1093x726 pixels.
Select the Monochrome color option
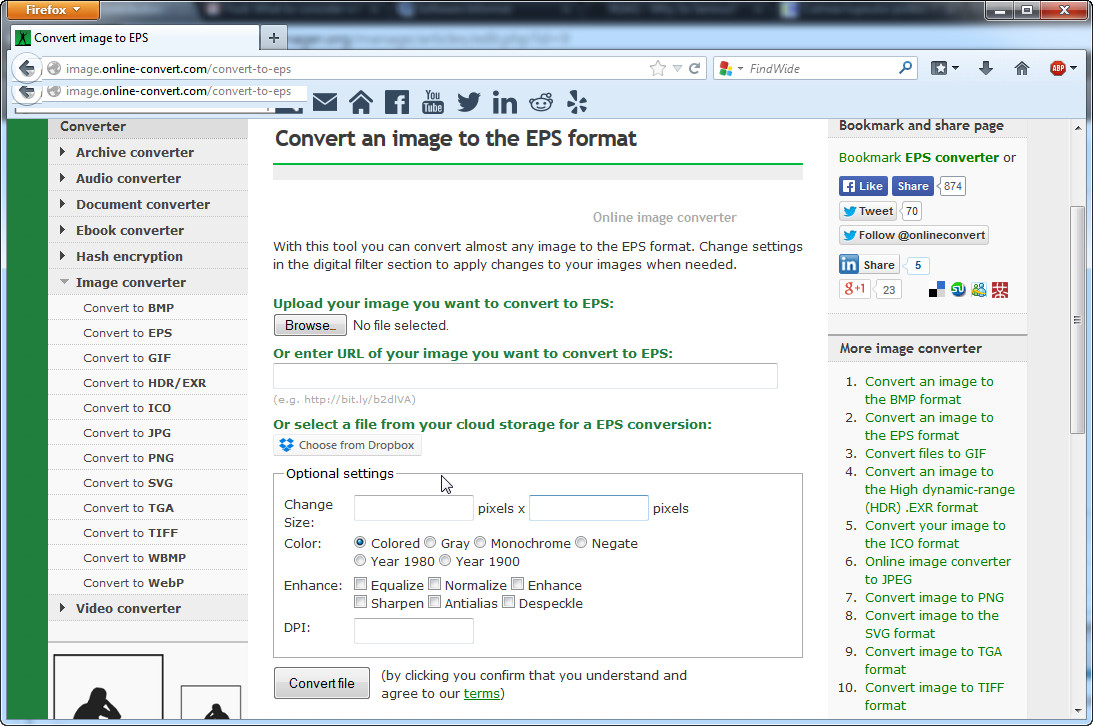(x=480, y=542)
